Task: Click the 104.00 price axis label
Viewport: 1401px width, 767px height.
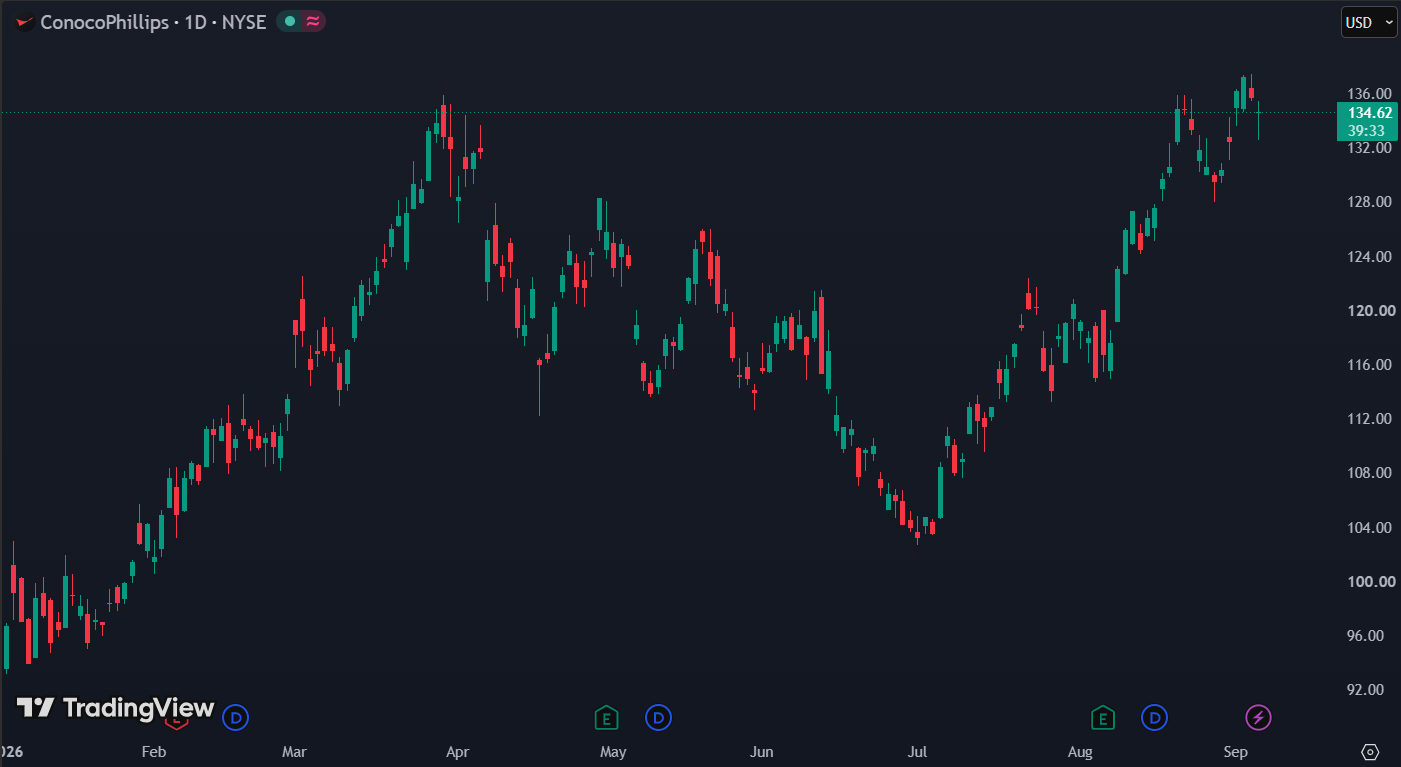Action: point(1370,527)
